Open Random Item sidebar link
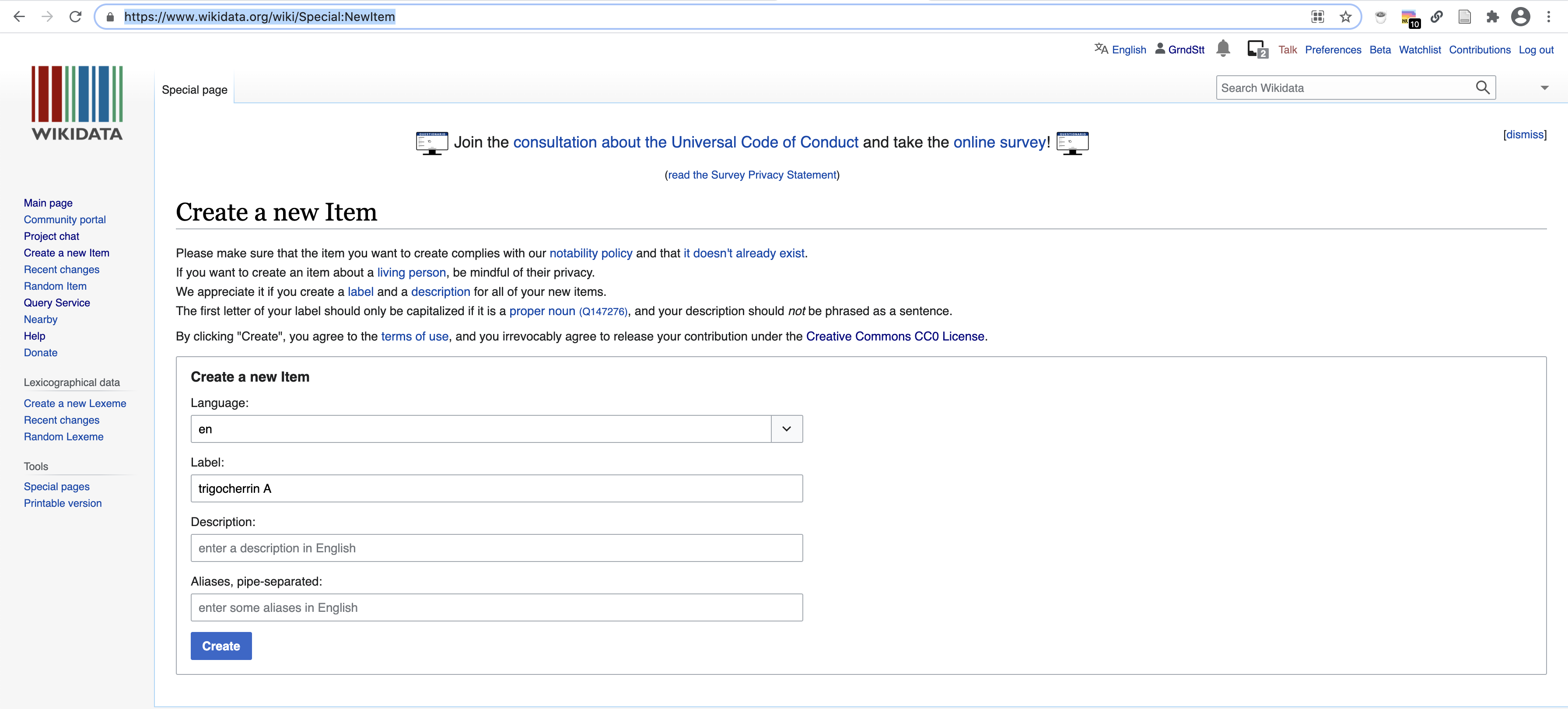 pos(55,286)
